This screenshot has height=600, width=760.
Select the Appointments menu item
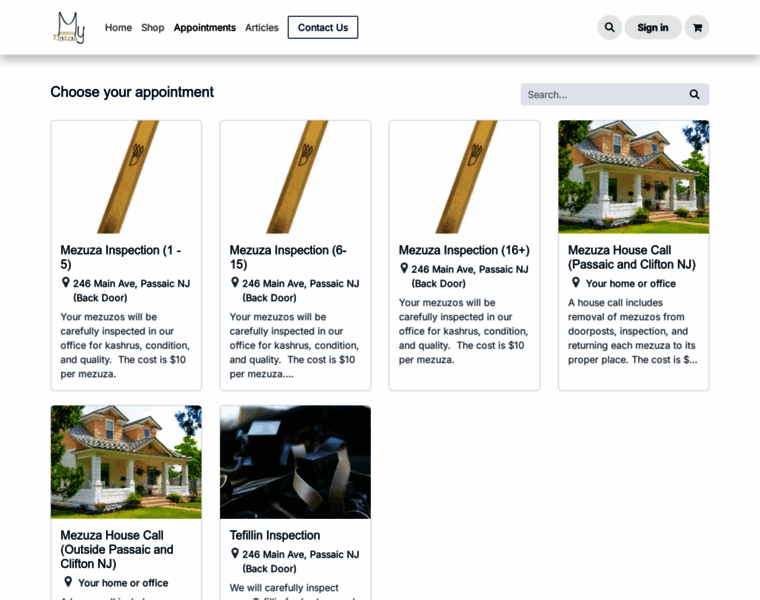click(205, 28)
